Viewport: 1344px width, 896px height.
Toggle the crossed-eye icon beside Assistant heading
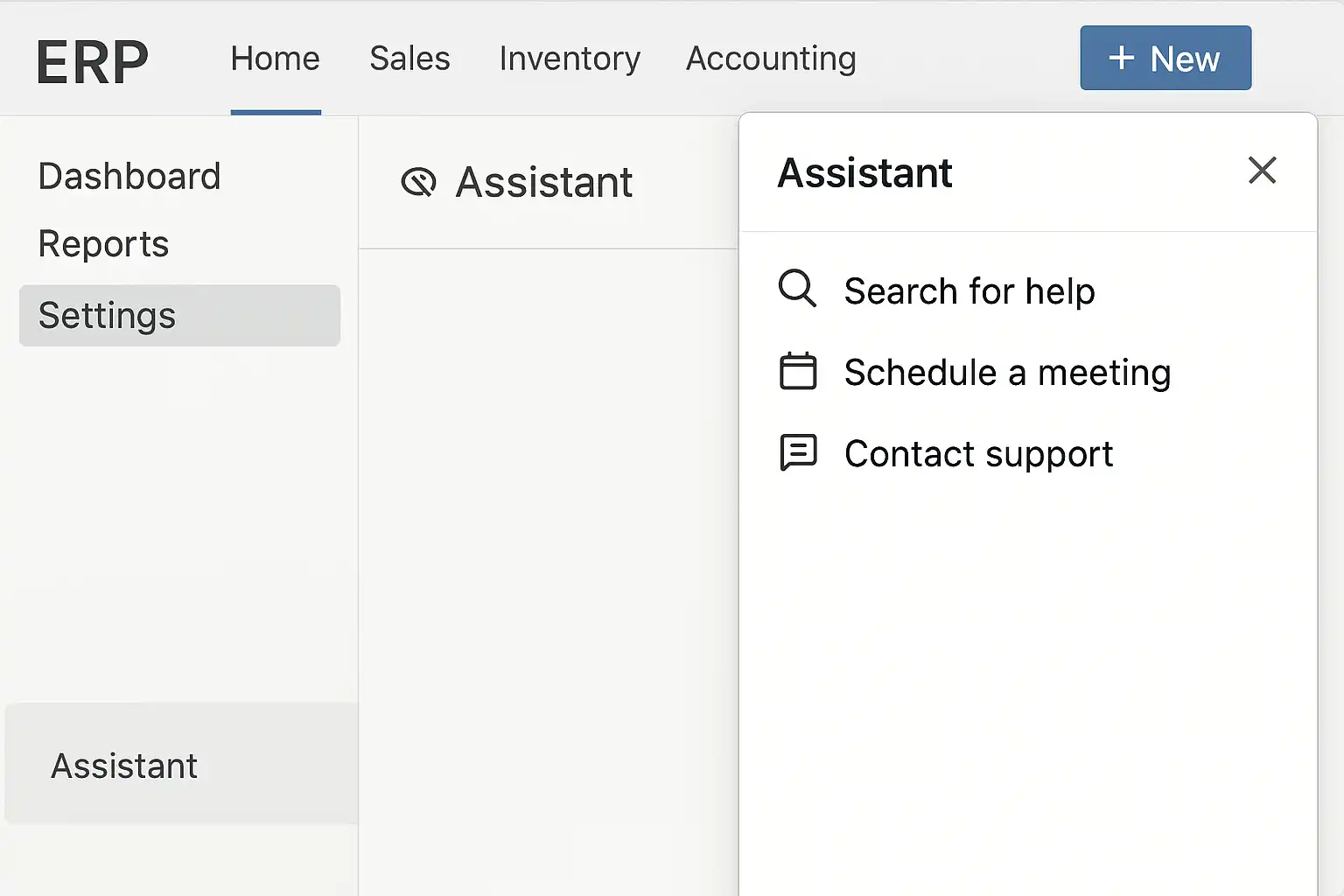click(x=418, y=182)
